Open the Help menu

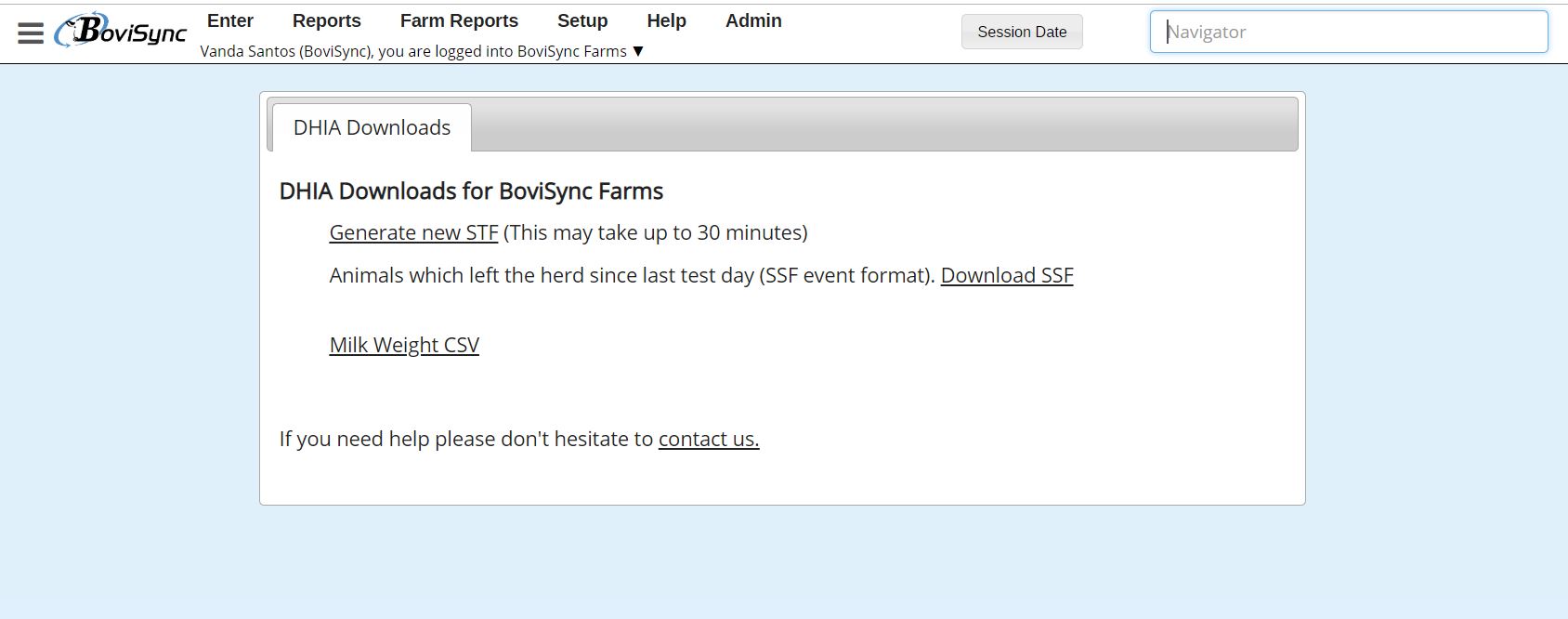(666, 20)
